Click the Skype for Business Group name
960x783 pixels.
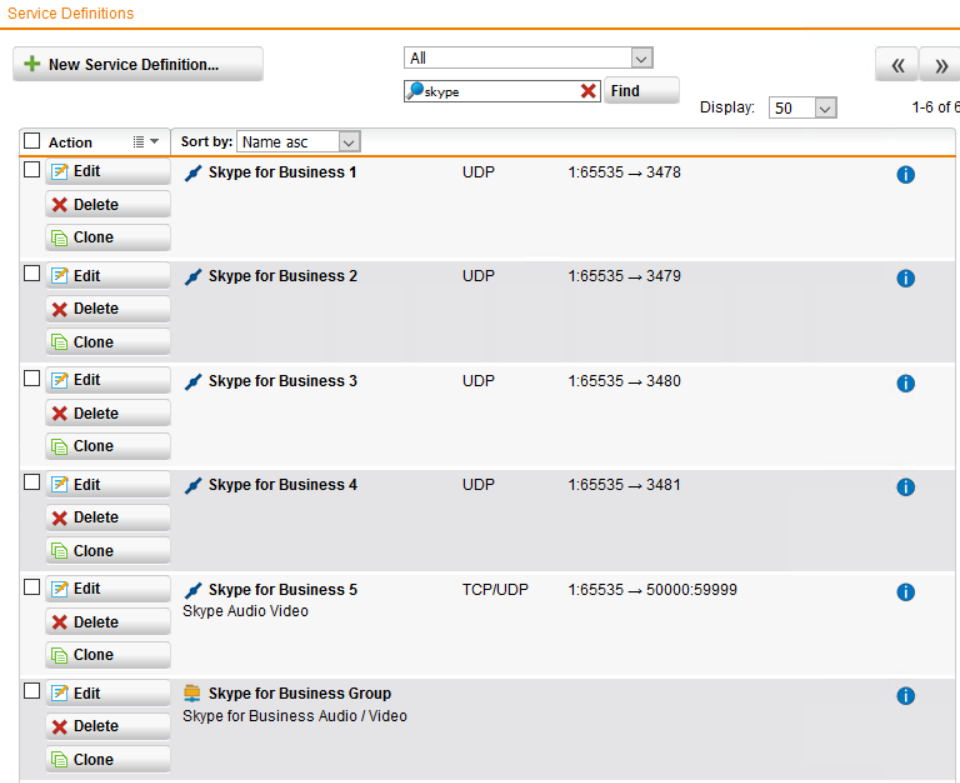point(300,694)
